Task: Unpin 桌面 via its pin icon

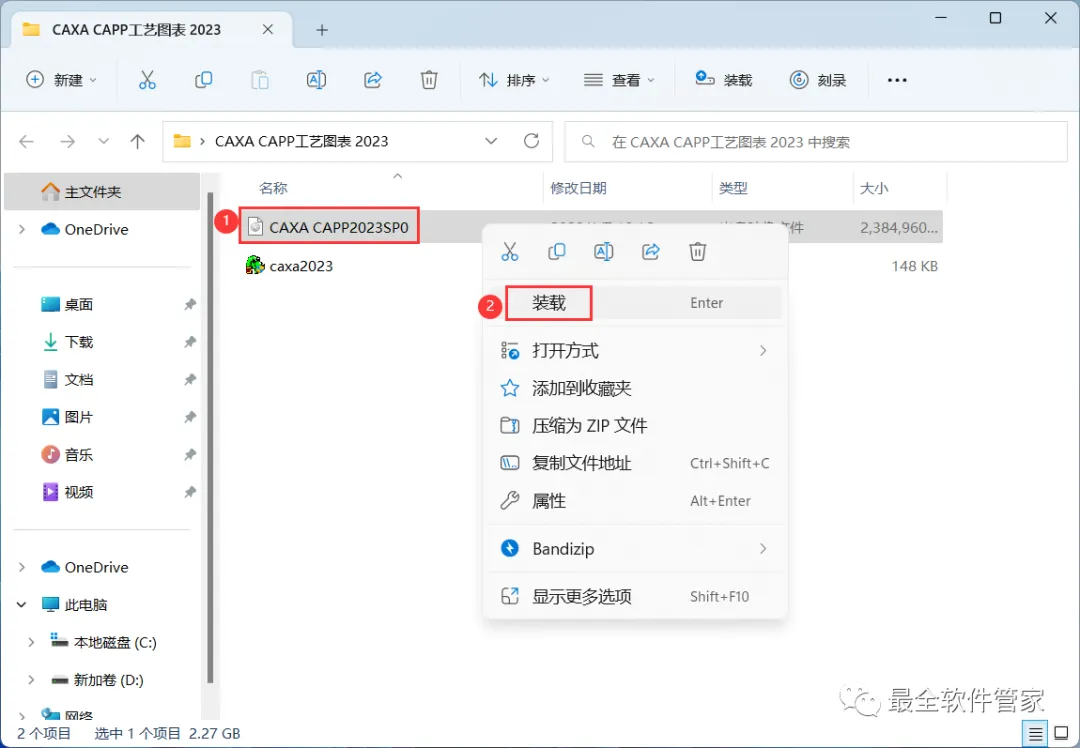Action: pos(190,304)
